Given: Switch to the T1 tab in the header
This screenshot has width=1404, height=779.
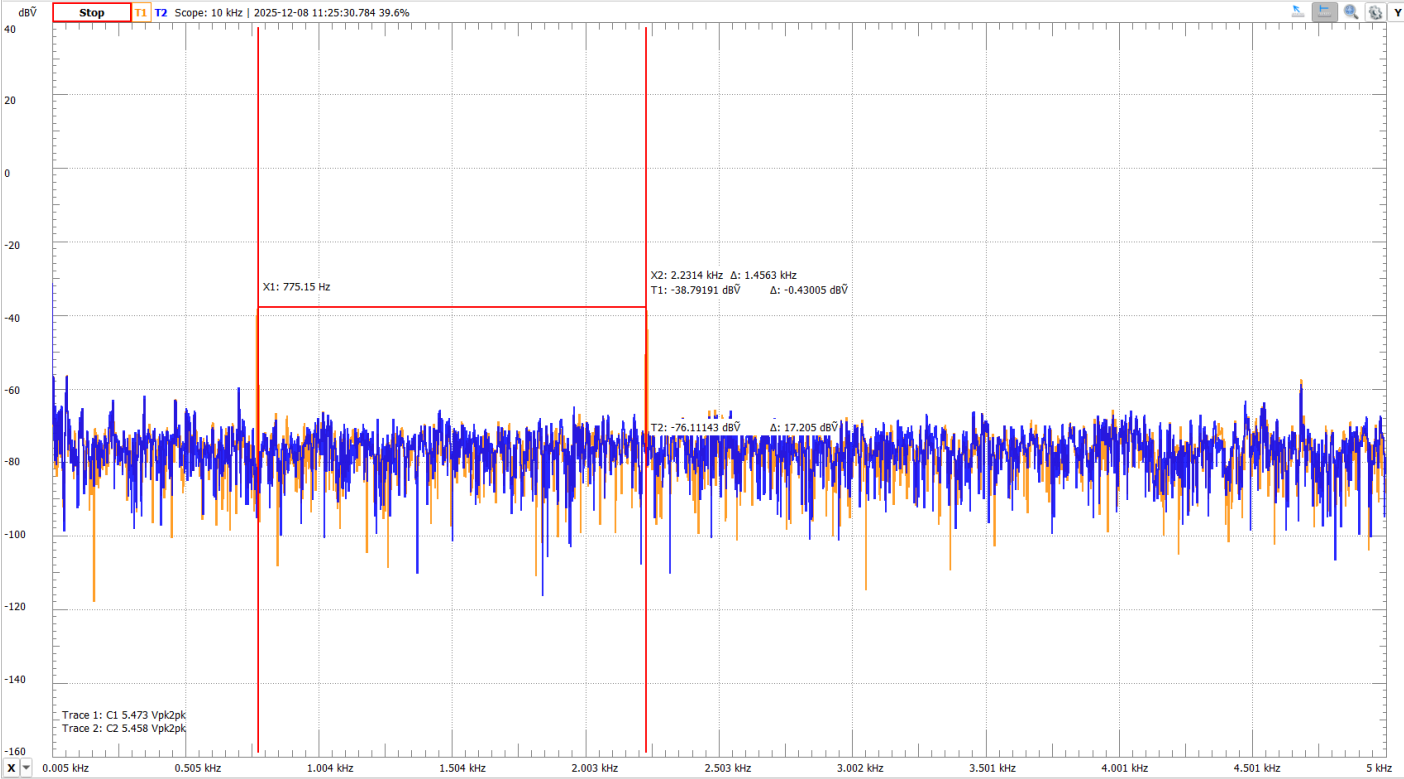Looking at the screenshot, I should tap(141, 12).
